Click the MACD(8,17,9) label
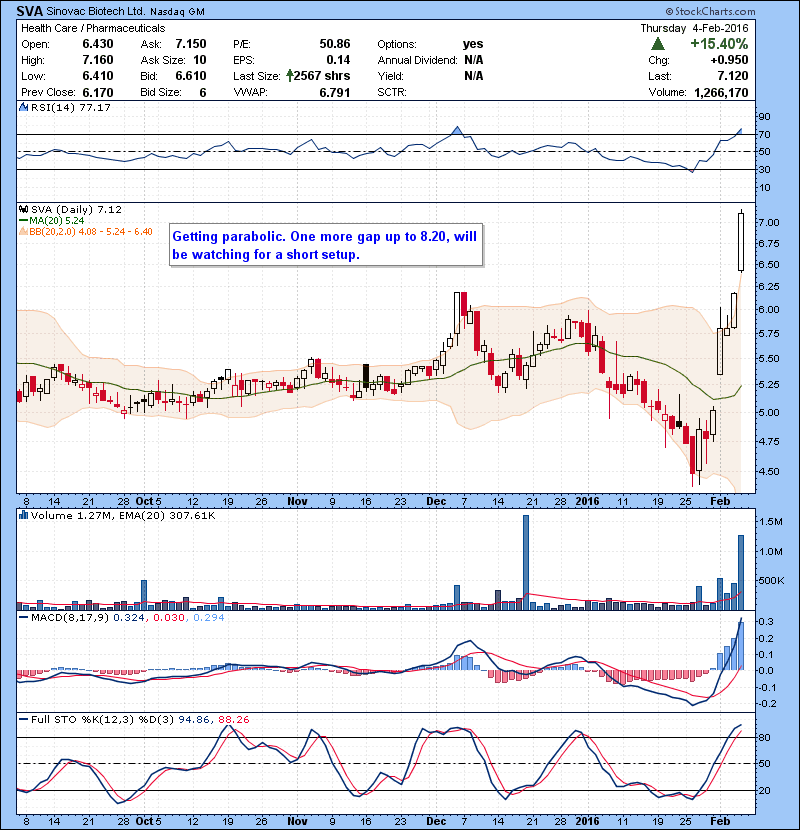Image resolution: width=800 pixels, height=830 pixels. [x=71, y=617]
